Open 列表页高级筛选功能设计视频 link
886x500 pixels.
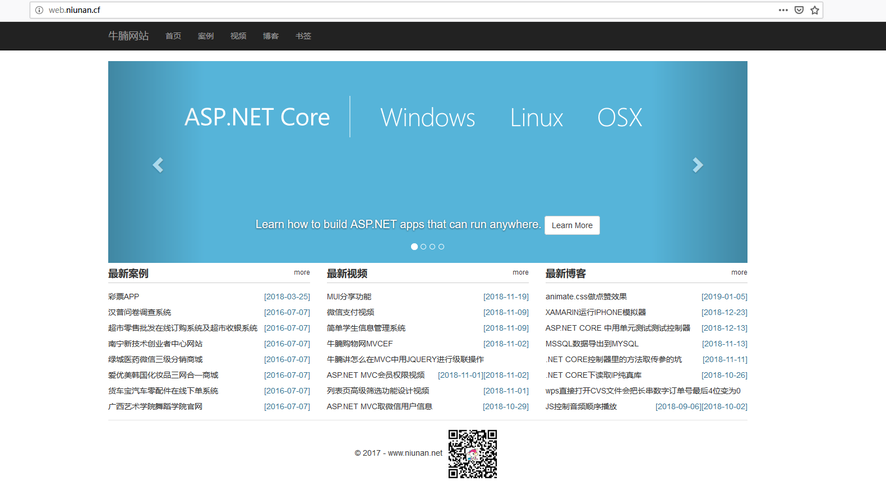pyautogui.click(x=378, y=391)
